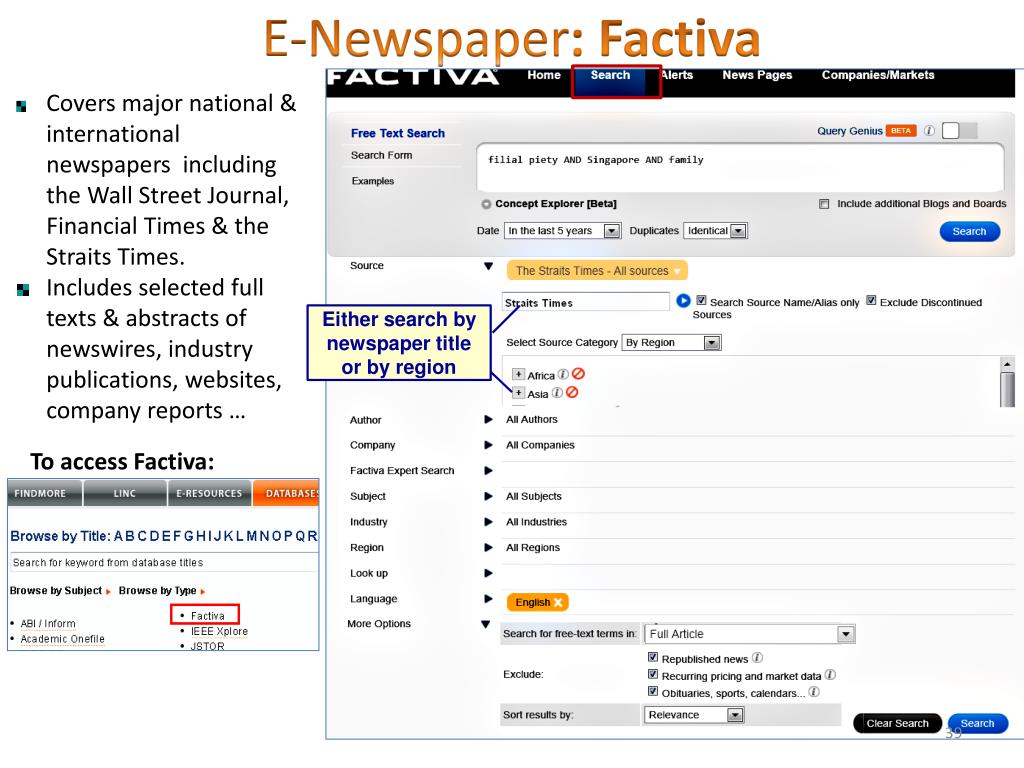Check Include additional Blogs and Boards
1024x768 pixels.
click(824, 204)
